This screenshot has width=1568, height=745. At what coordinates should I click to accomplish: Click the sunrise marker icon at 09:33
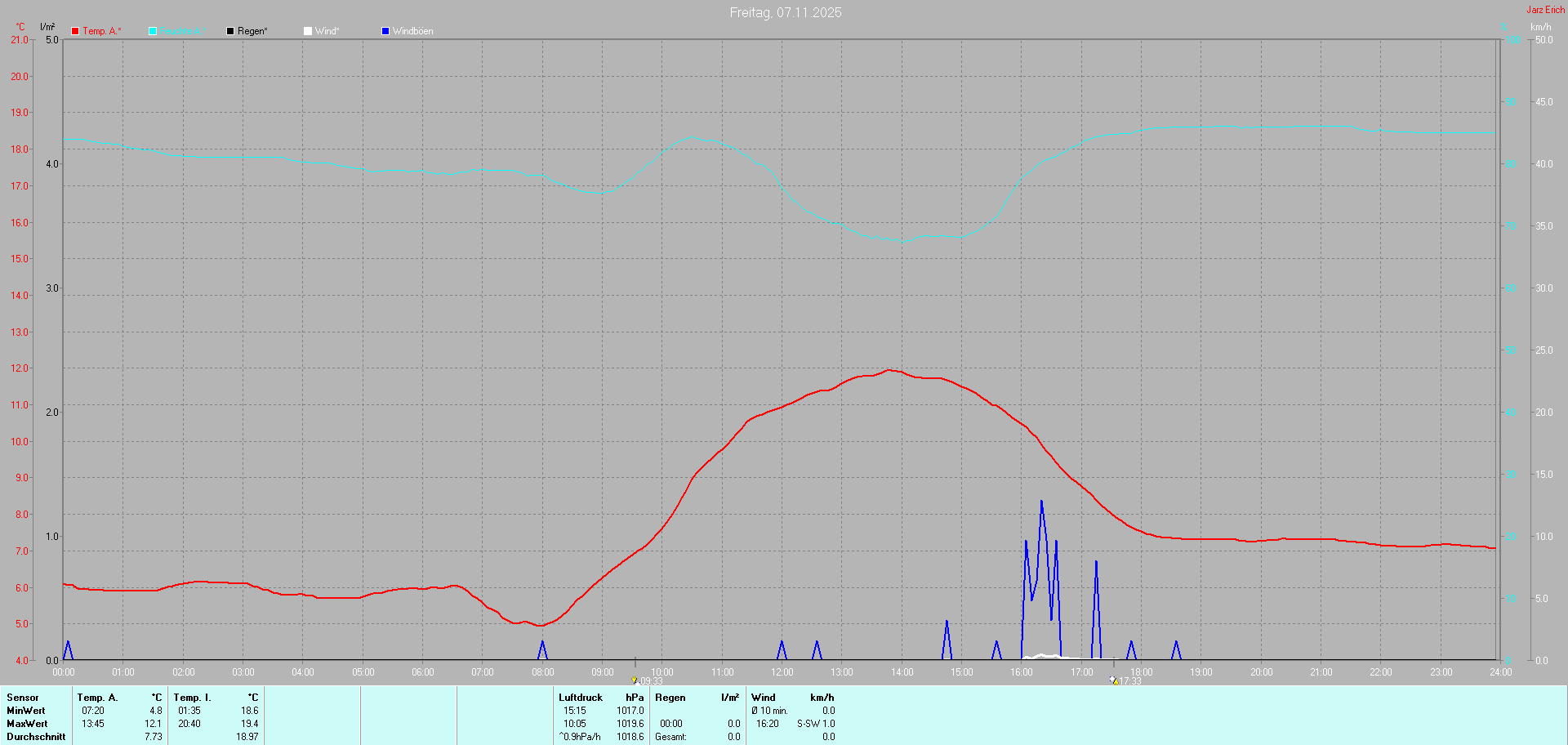635,680
